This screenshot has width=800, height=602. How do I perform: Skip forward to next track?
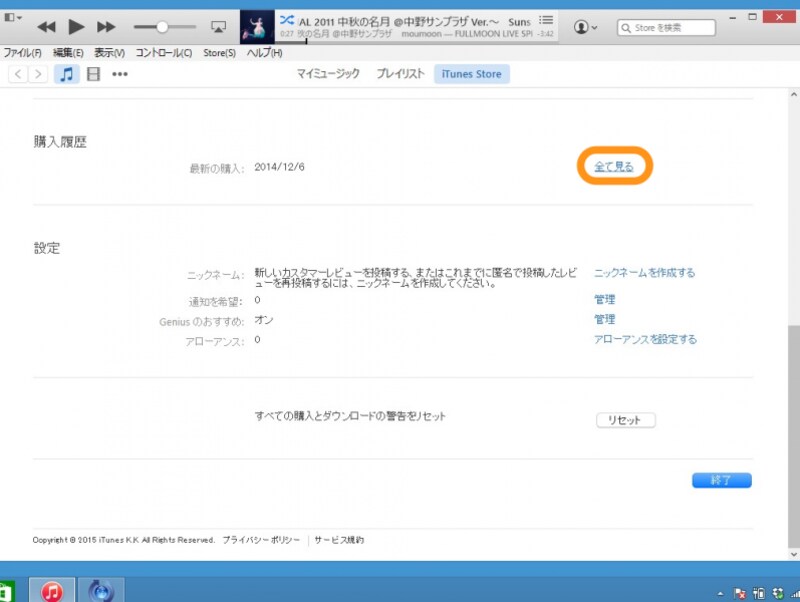pyautogui.click(x=106, y=27)
